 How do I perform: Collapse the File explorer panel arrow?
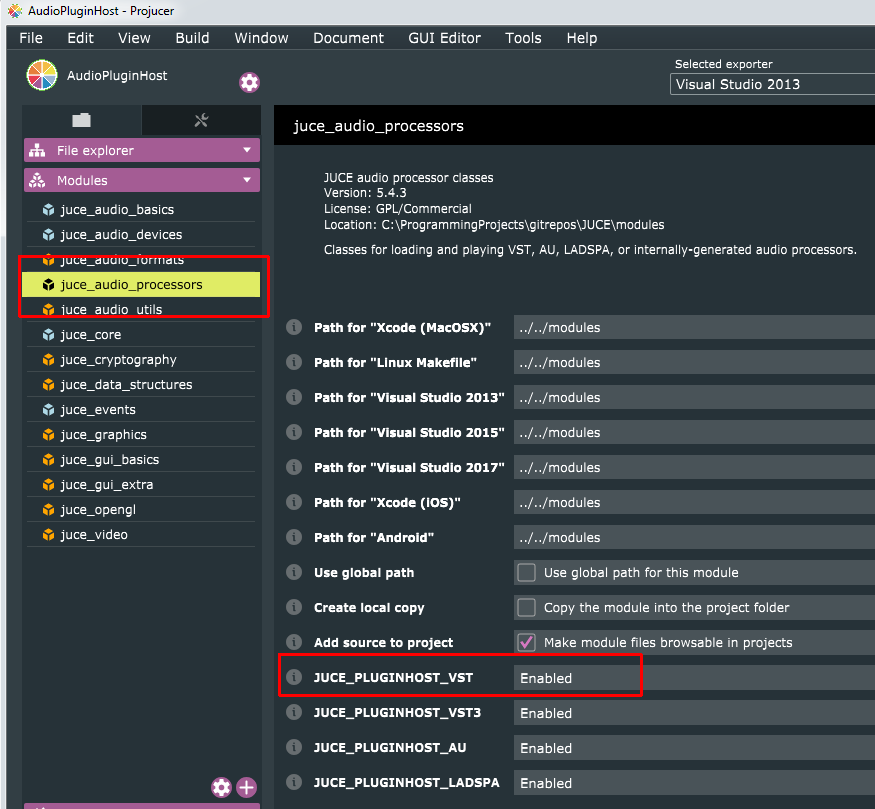[247, 150]
